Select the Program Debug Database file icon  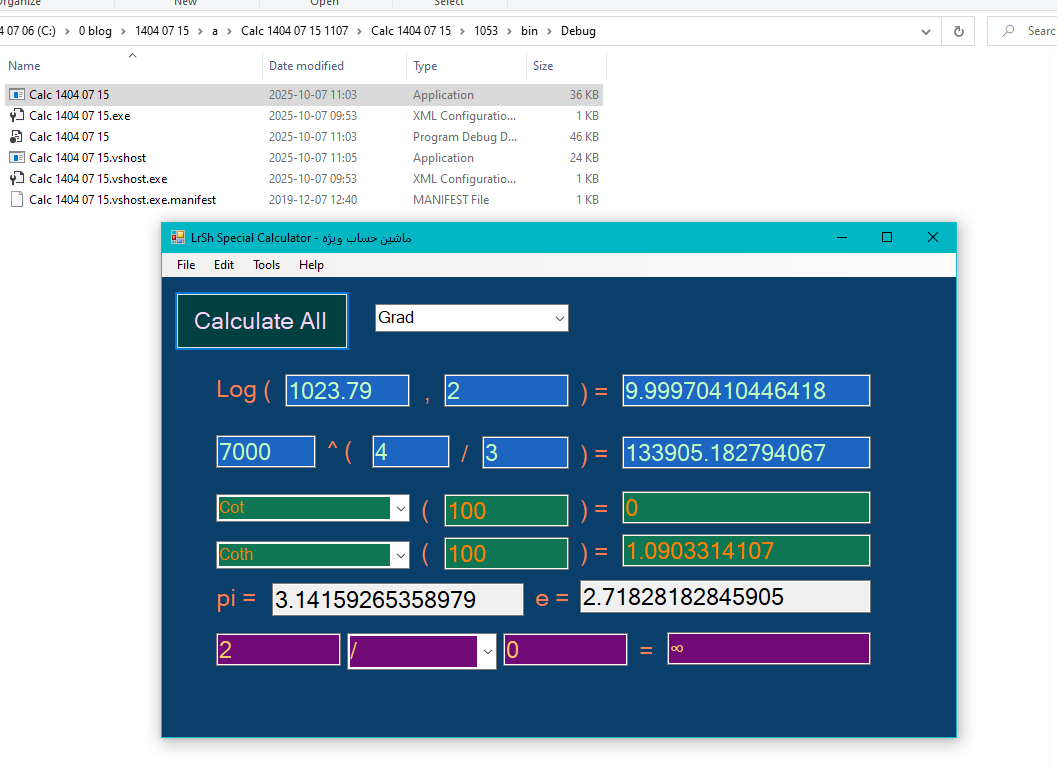[x=17, y=137]
